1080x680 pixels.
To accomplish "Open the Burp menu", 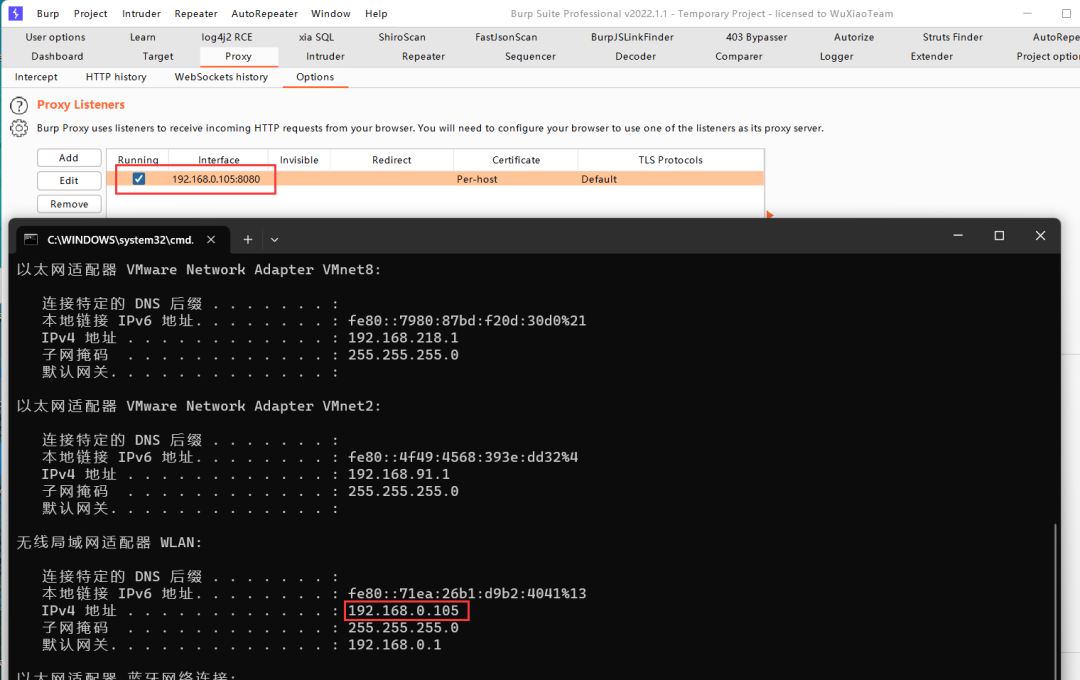I will tap(48, 13).
